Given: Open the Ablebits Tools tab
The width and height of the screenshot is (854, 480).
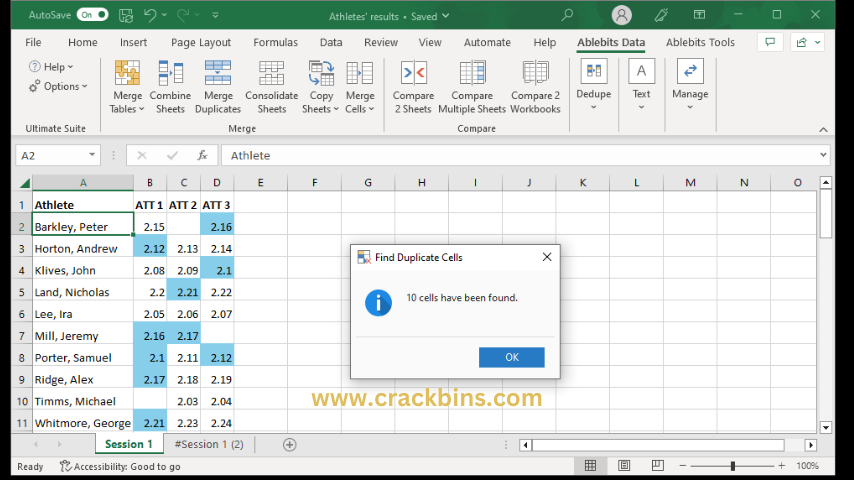Looking at the screenshot, I should [700, 42].
